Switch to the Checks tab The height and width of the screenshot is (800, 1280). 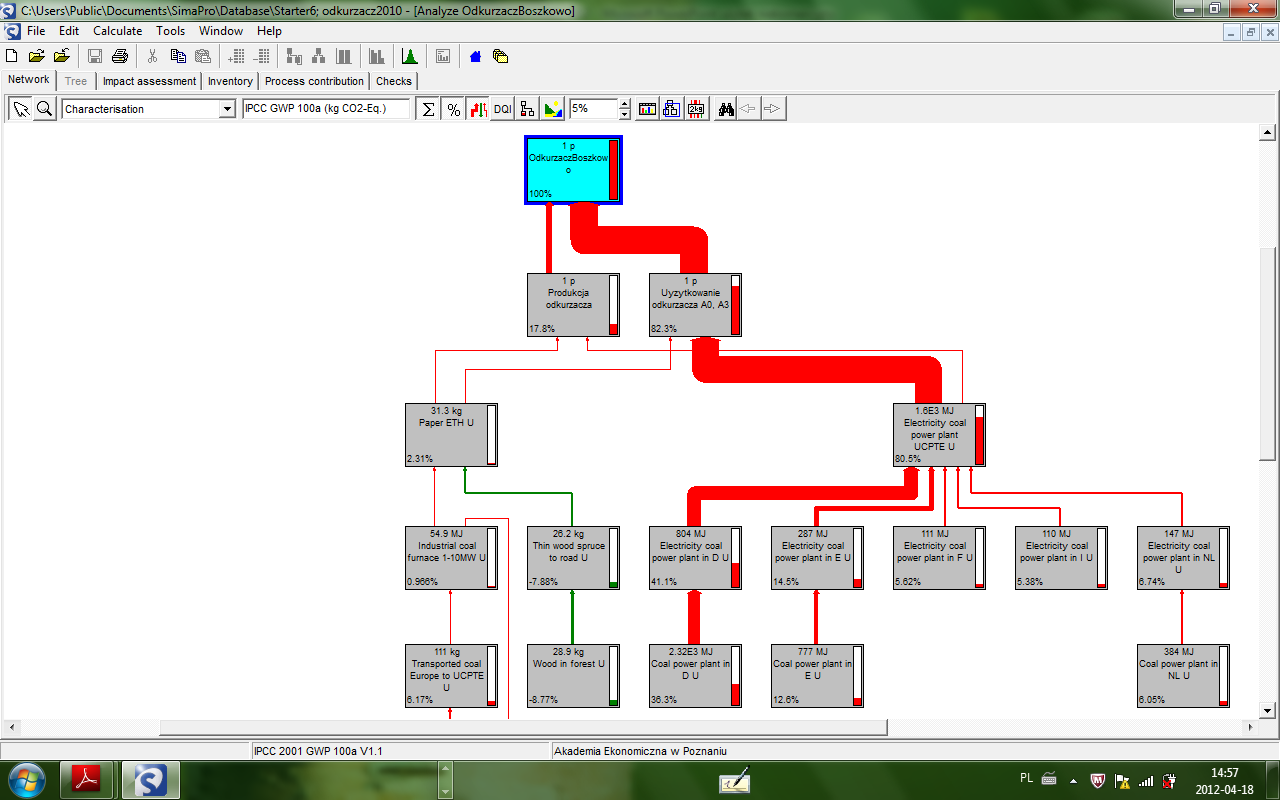click(394, 81)
